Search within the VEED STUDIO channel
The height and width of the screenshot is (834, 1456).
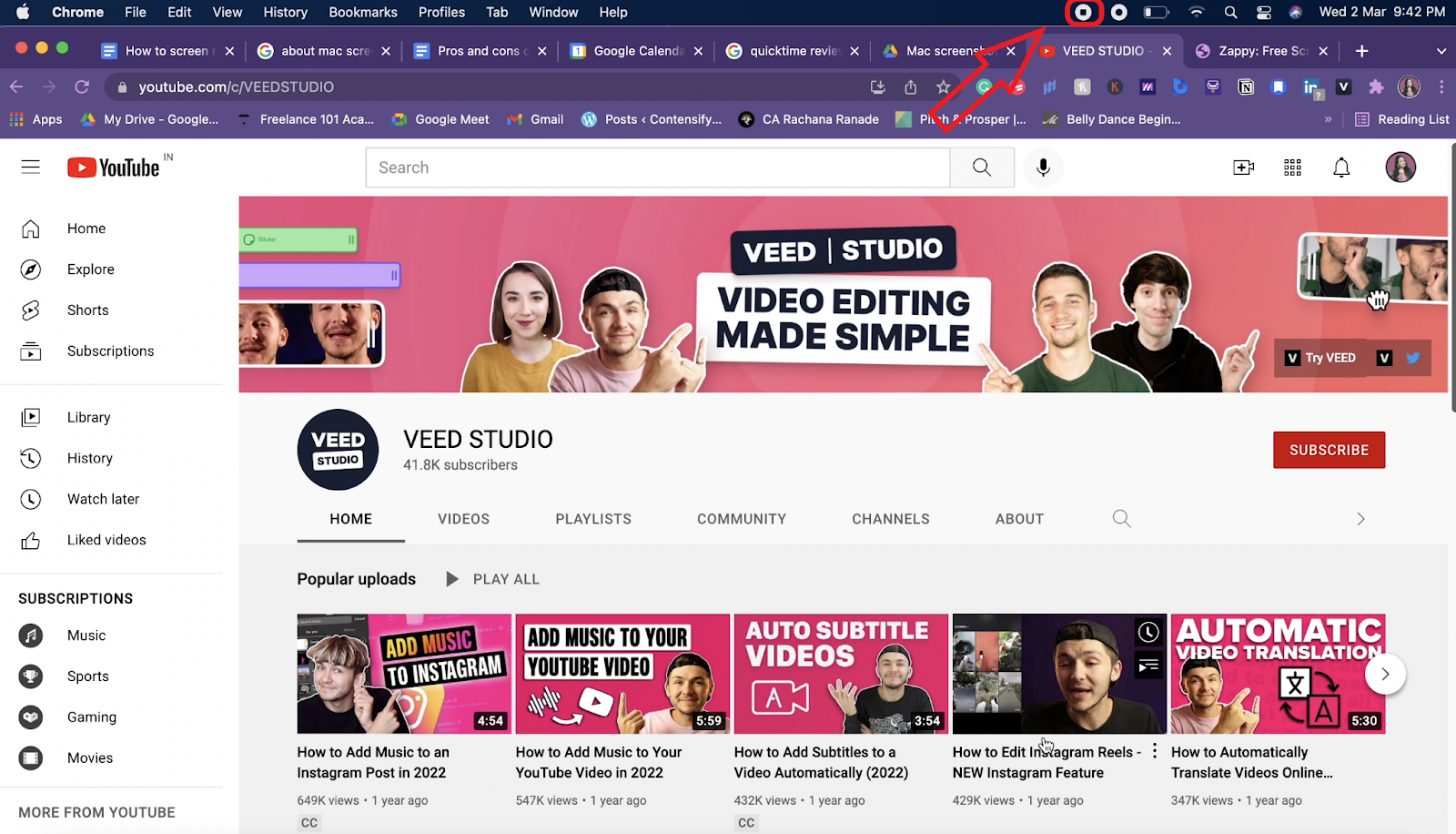tap(1121, 518)
